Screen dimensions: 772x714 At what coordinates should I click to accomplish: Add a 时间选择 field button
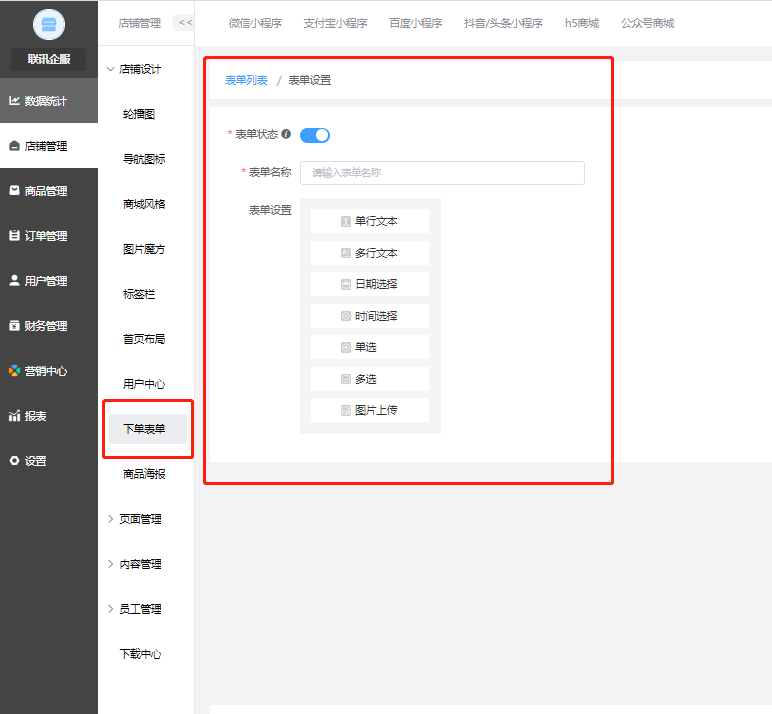pos(370,316)
